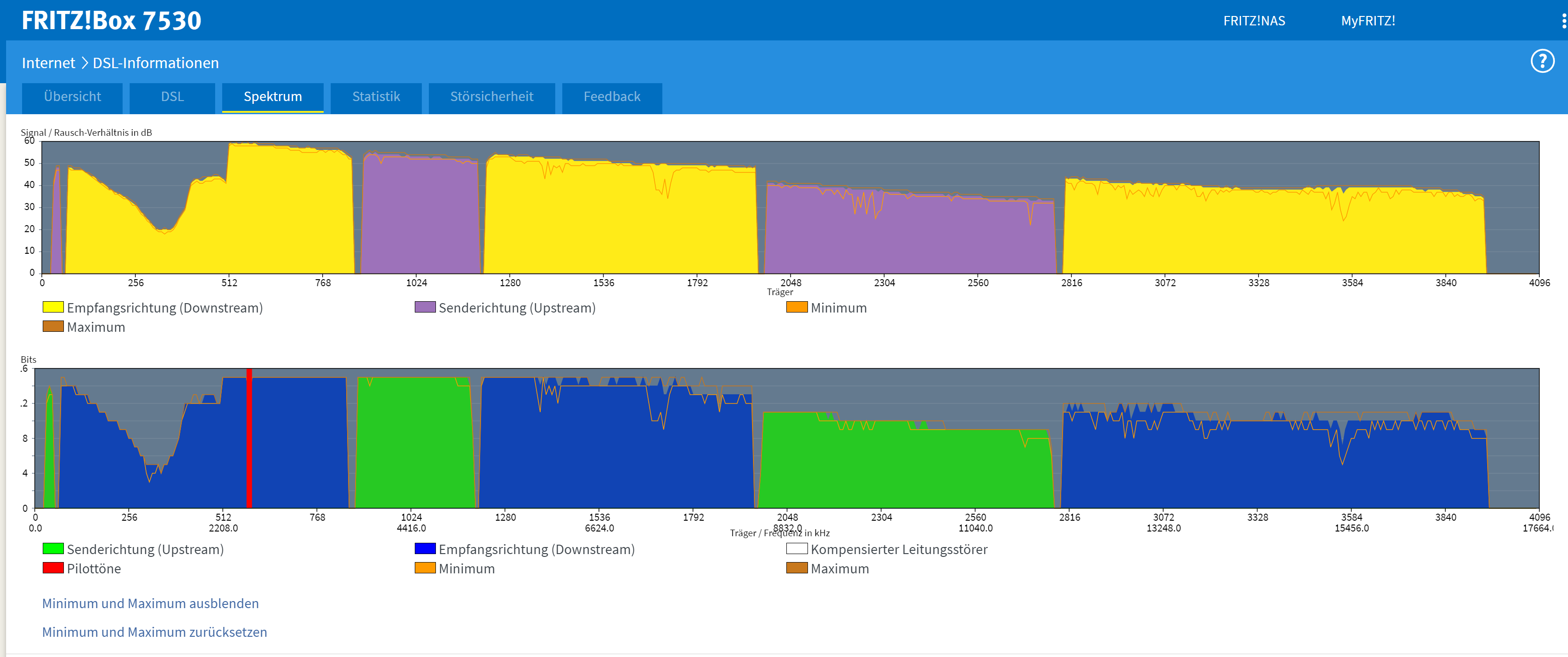Click the yellow Downstream legend swatch

pos(53,307)
